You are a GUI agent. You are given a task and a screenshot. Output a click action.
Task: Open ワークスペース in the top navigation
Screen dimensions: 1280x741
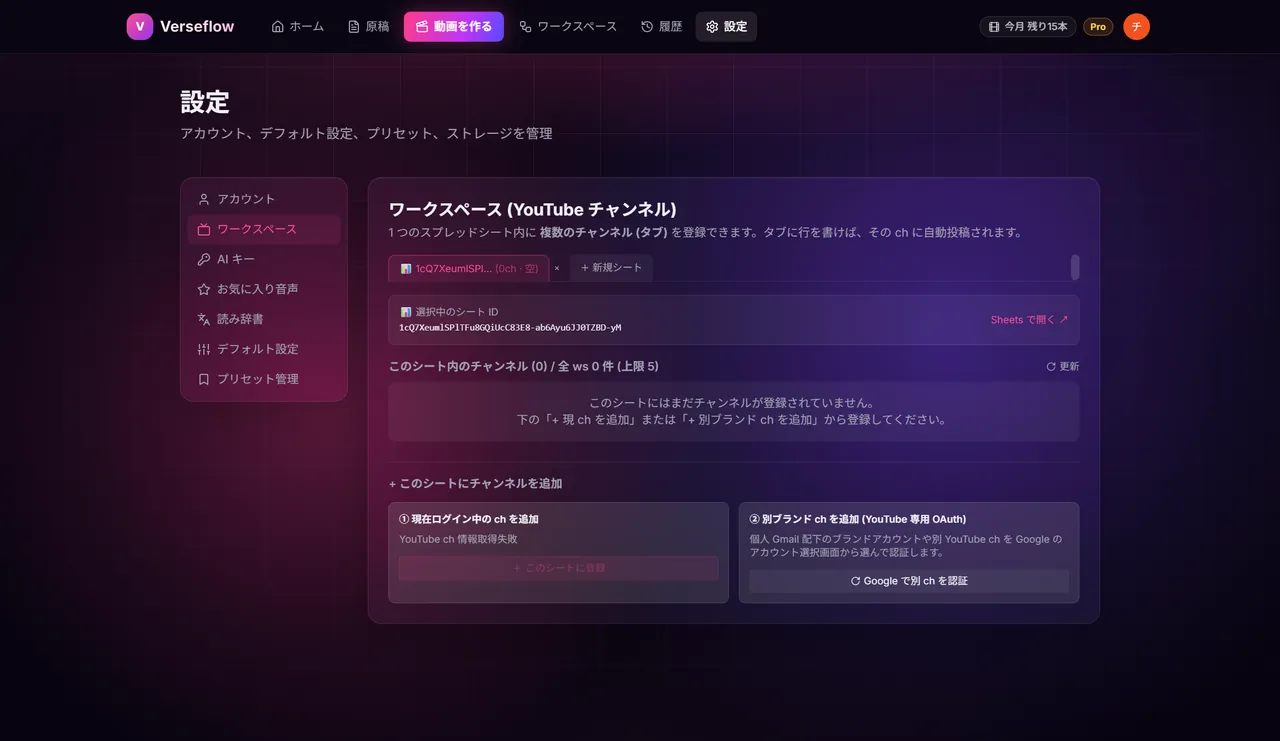568,27
